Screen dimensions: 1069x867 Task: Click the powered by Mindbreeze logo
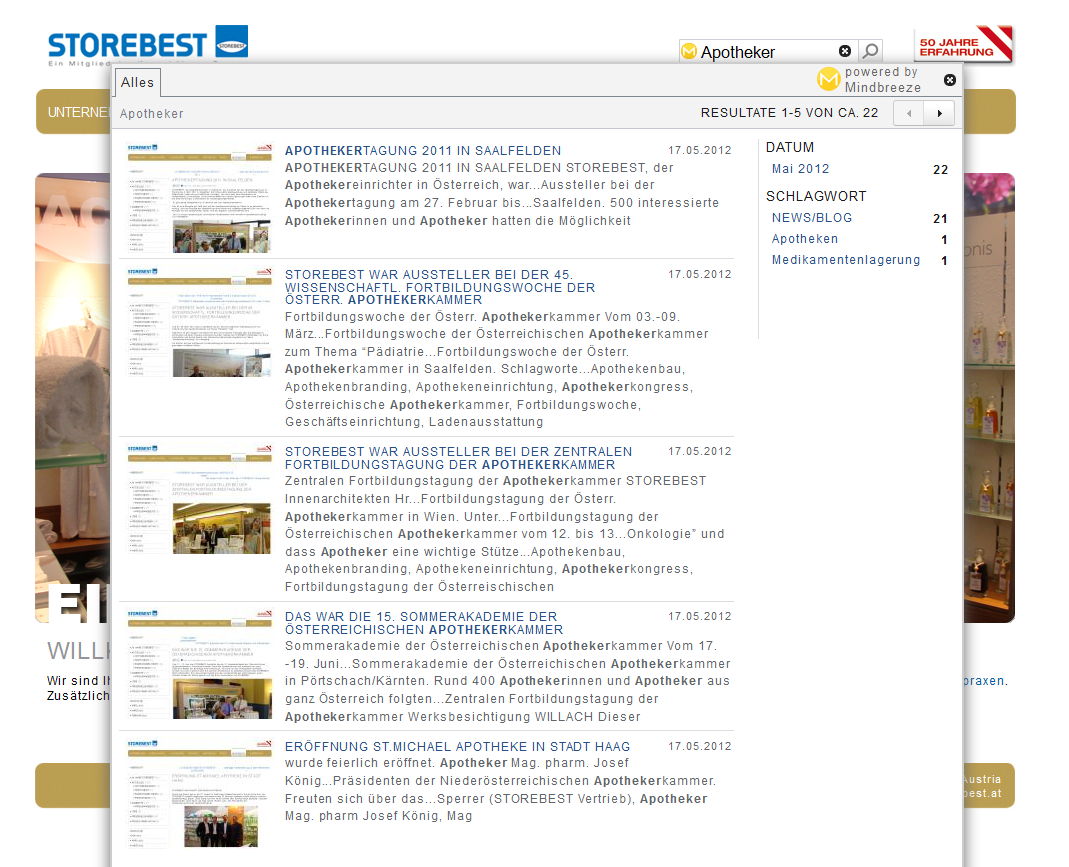pos(869,80)
